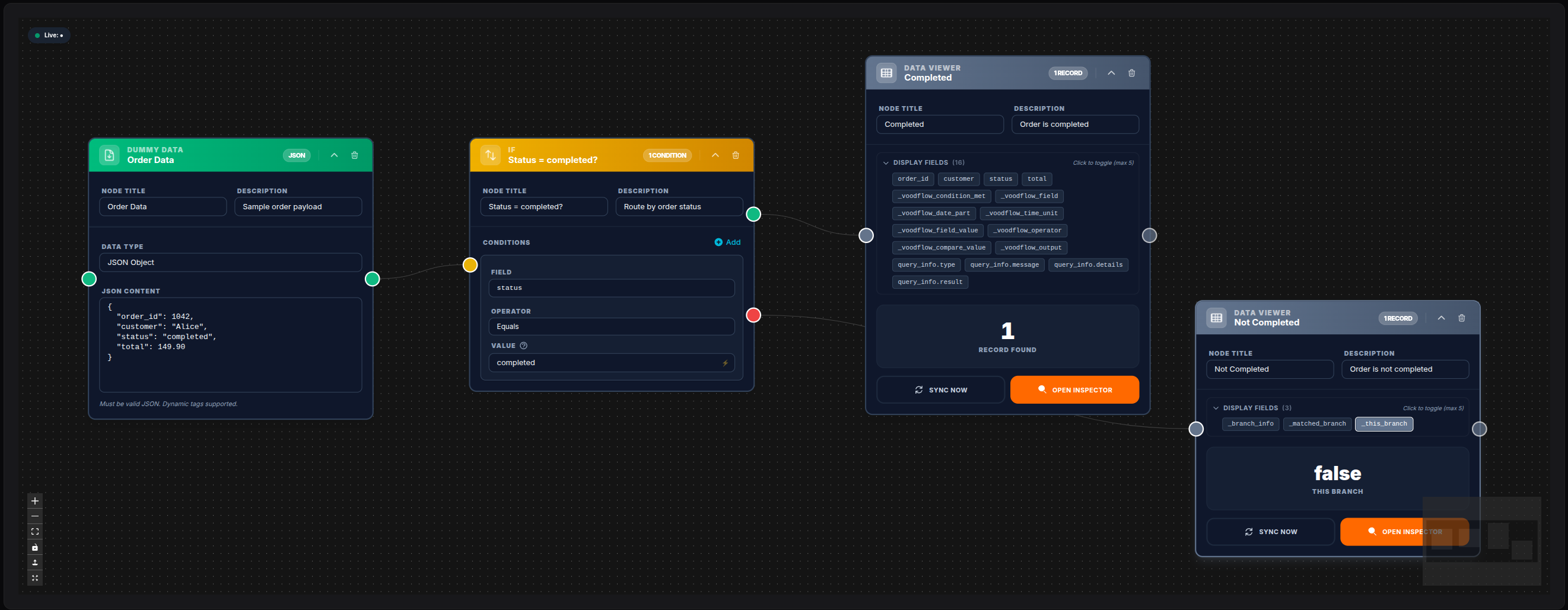Click the file icon on the Order Data node
Viewport: 1568px width, 610px height.
point(109,155)
